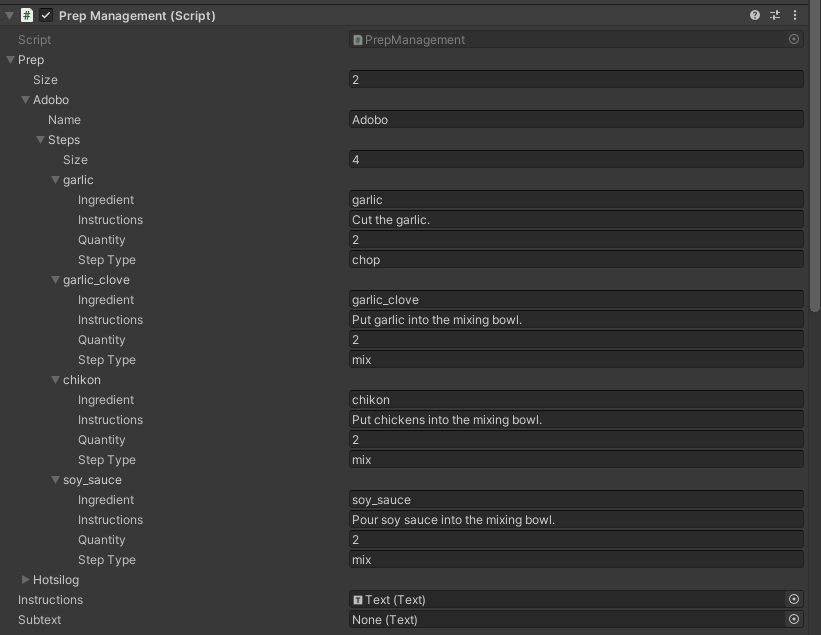Toggle the Prep Management component enabled checkbox
The image size is (821, 635).
(46, 15)
